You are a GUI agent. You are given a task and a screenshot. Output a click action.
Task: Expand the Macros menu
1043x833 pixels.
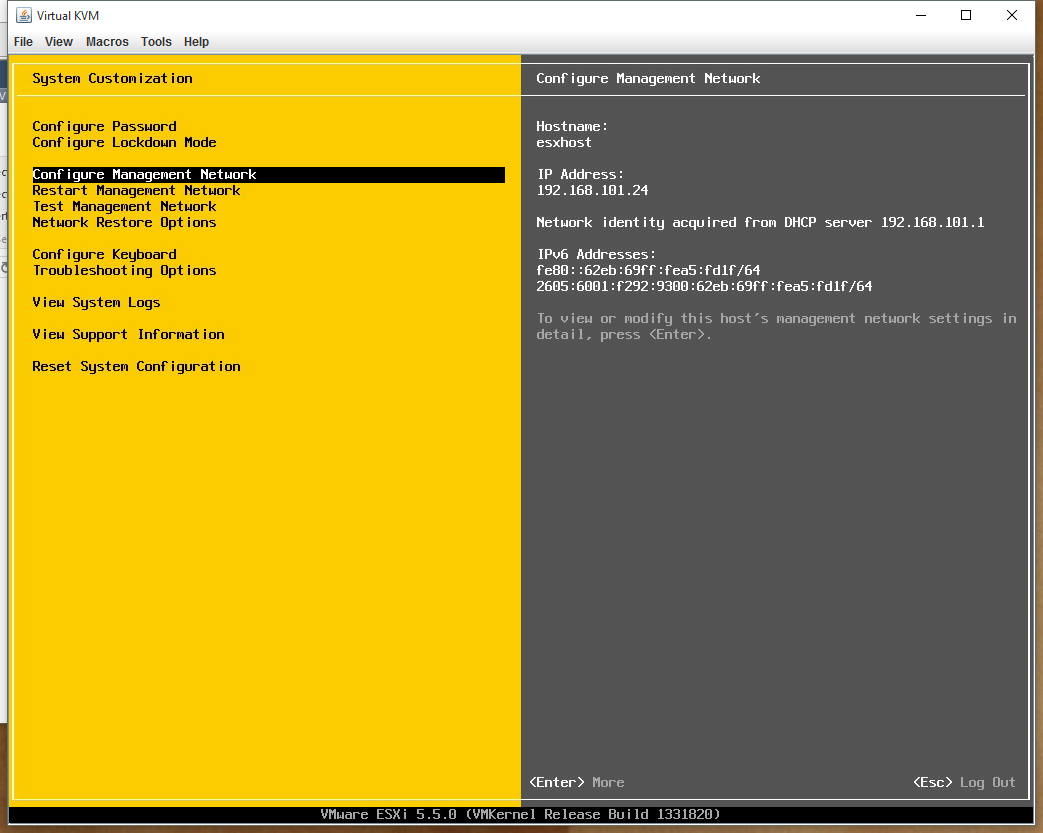(x=107, y=42)
